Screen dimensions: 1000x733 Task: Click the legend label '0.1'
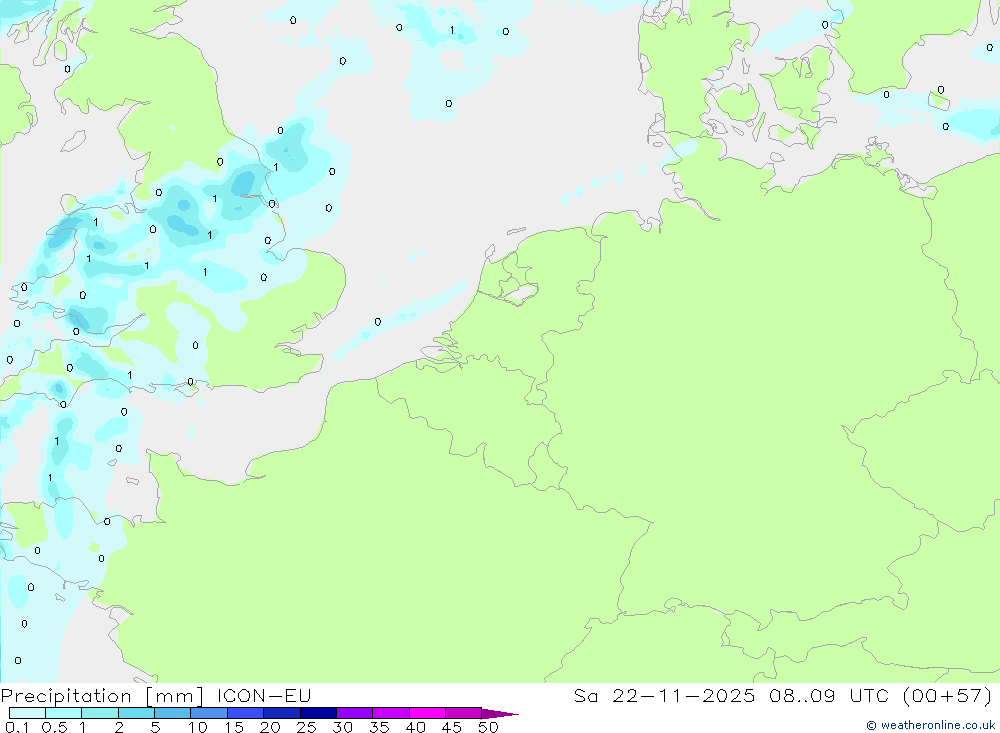[17, 727]
